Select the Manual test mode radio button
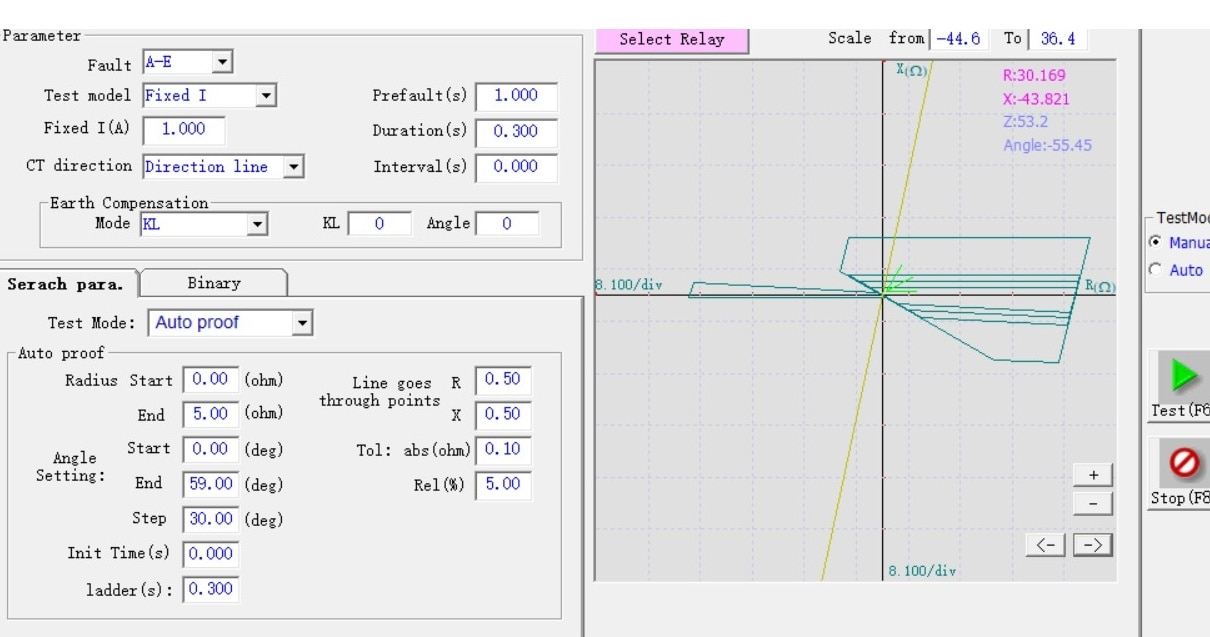Viewport: 1210px width, 637px height. coord(1156,242)
